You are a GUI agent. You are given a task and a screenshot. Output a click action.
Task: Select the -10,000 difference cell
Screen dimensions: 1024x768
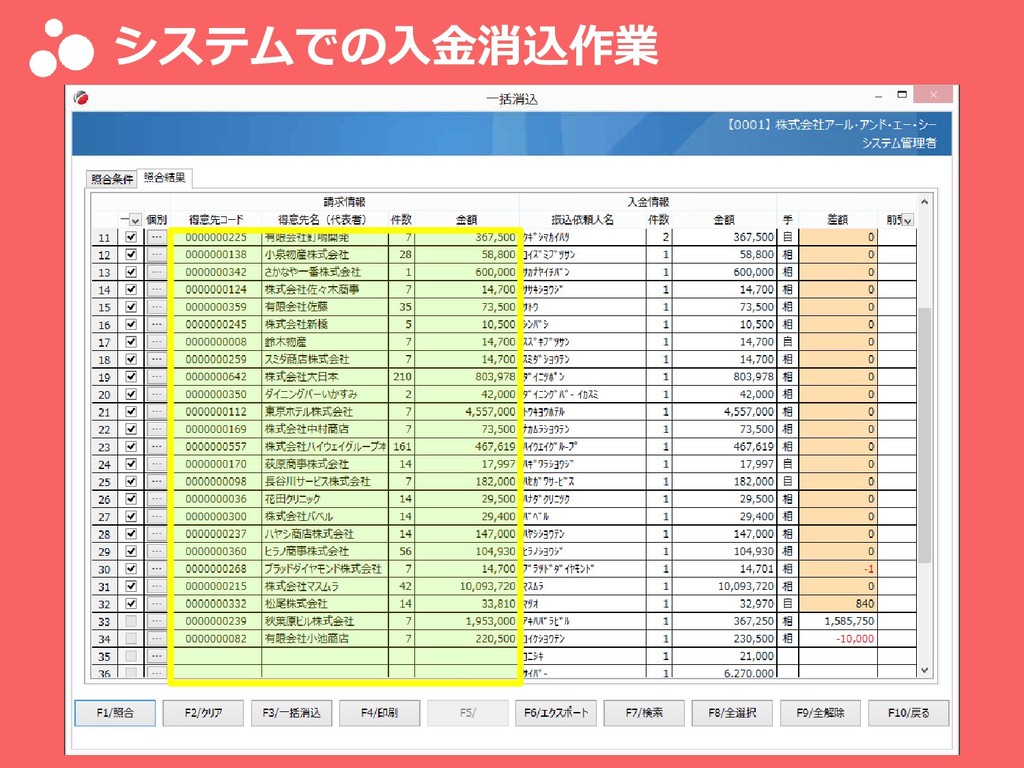point(837,639)
